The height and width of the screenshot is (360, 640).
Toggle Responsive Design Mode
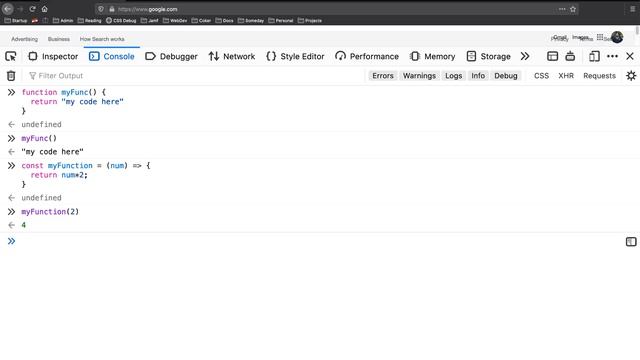(594, 56)
